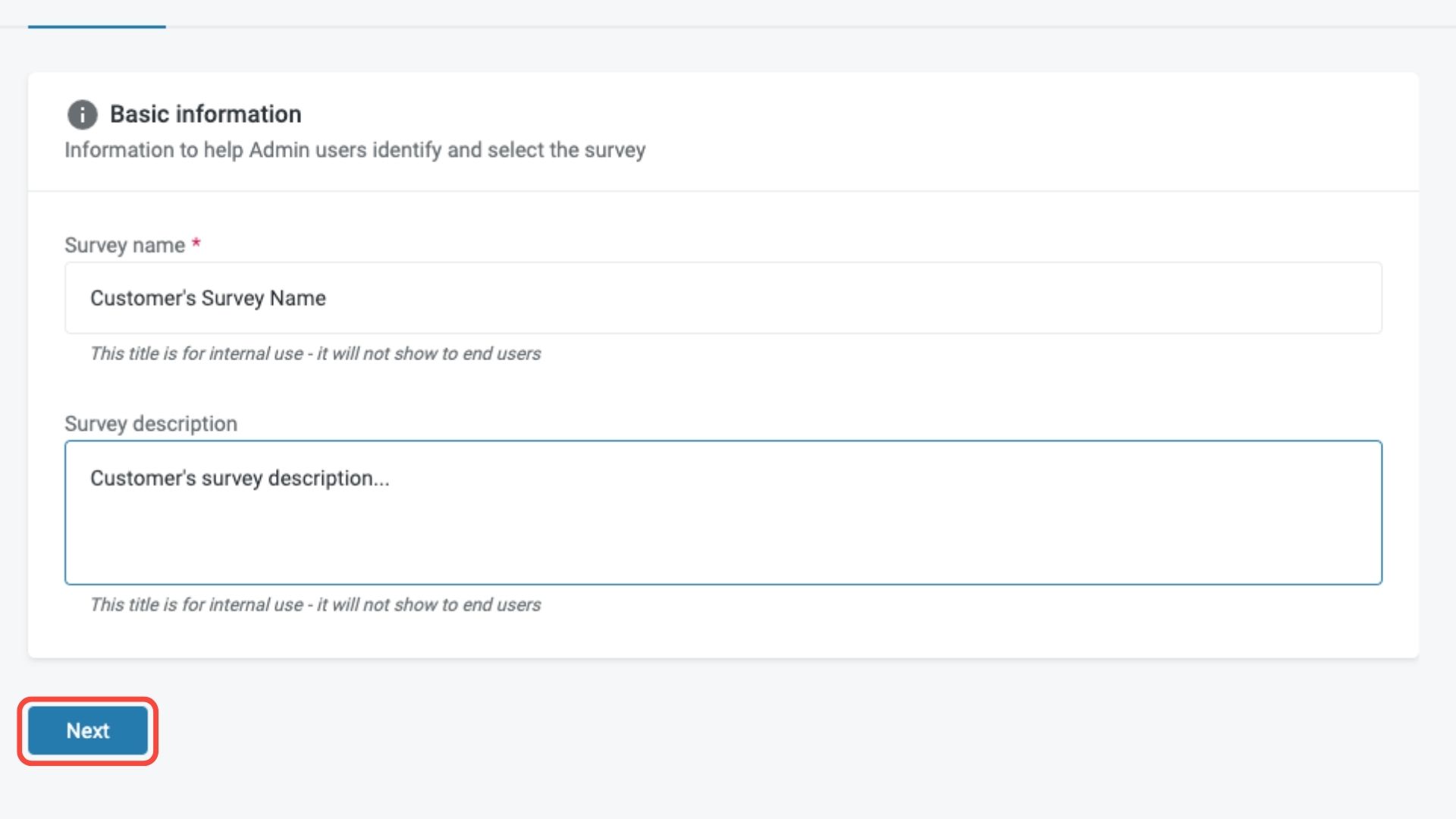Focus the Survey name input field
Viewport: 1456px width, 819px height.
click(722, 298)
